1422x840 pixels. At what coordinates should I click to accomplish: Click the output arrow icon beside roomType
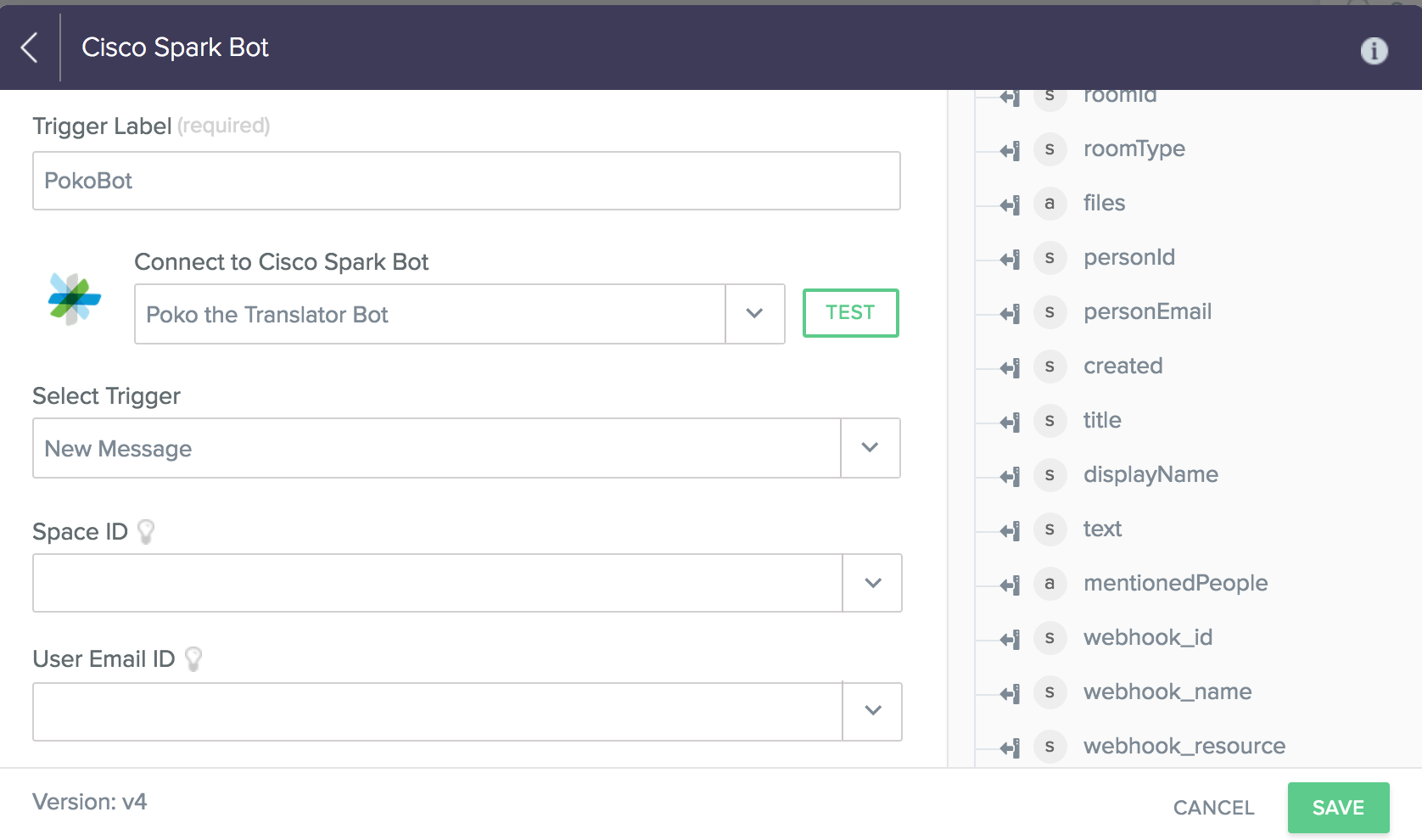[1010, 150]
